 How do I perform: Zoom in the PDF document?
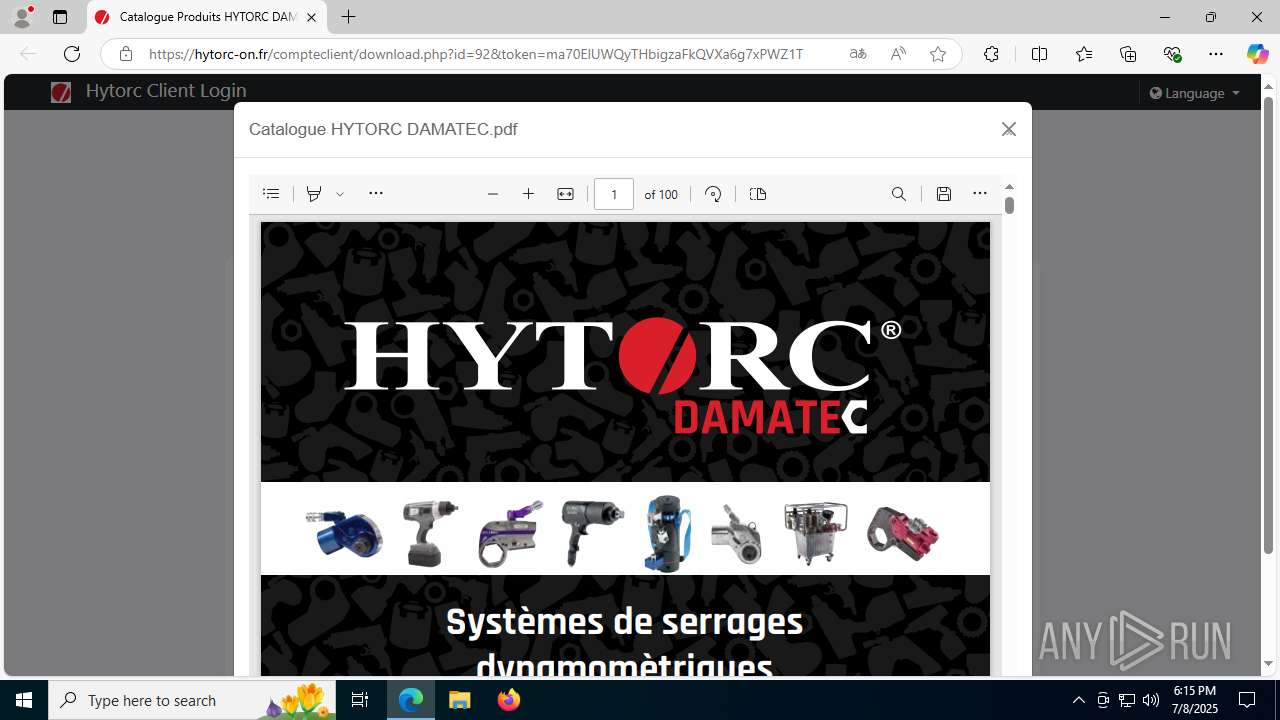[x=529, y=194]
